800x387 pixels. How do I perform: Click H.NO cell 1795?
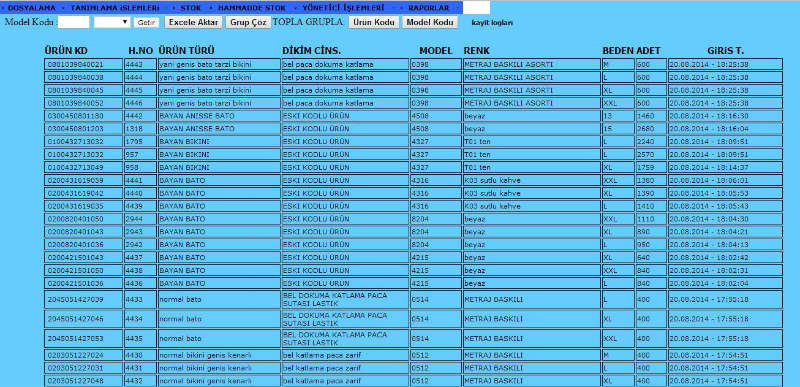tap(140, 141)
